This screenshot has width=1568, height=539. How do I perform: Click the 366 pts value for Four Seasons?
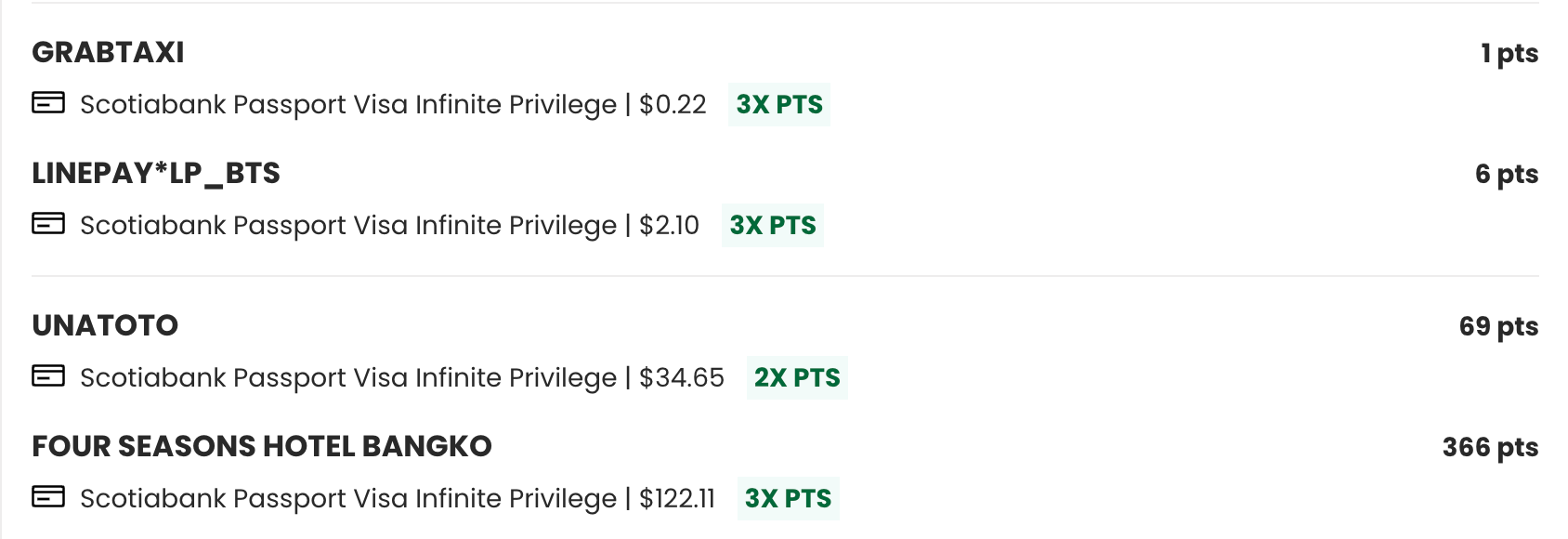coord(1490,447)
